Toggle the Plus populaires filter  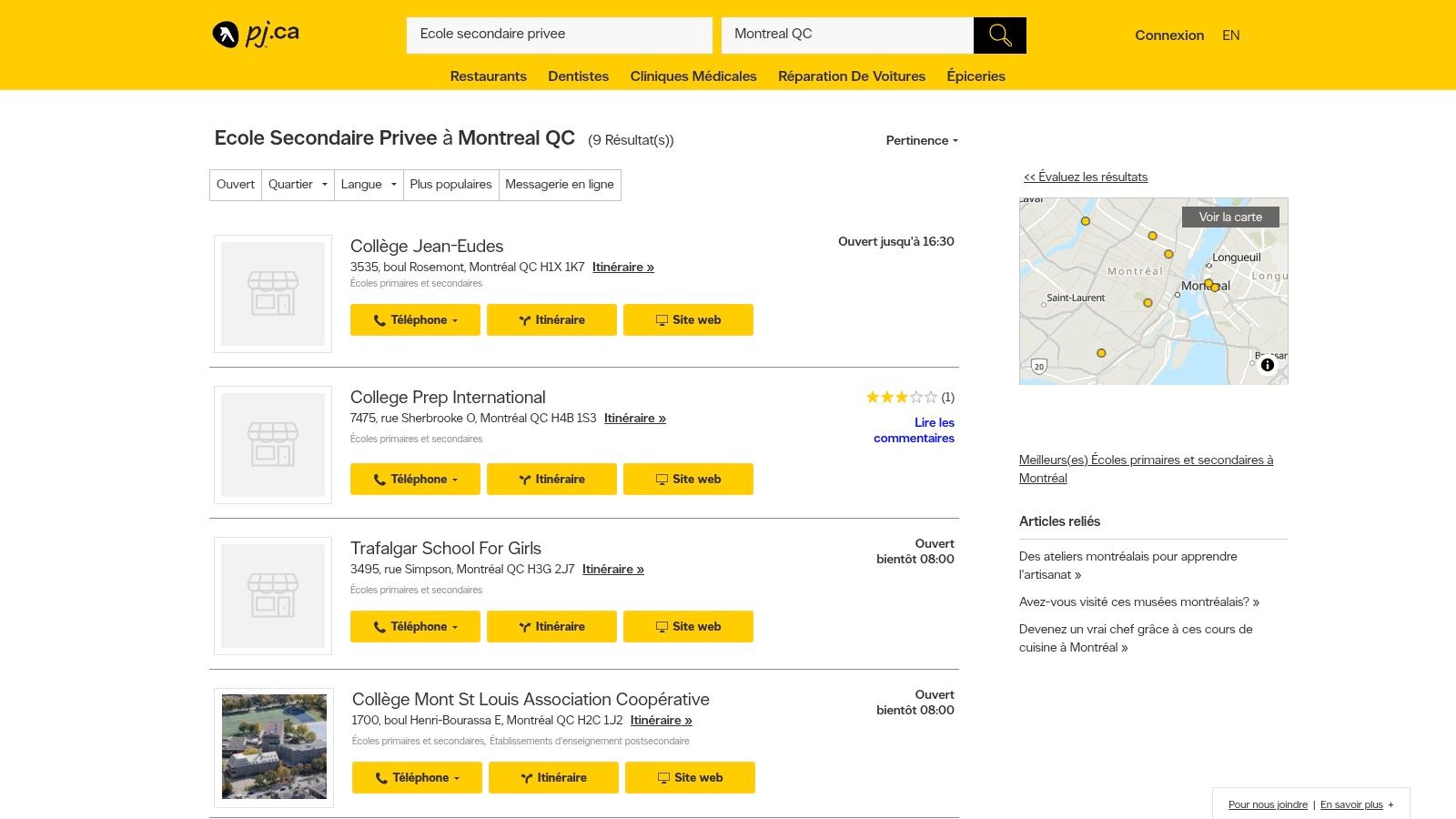point(450,185)
